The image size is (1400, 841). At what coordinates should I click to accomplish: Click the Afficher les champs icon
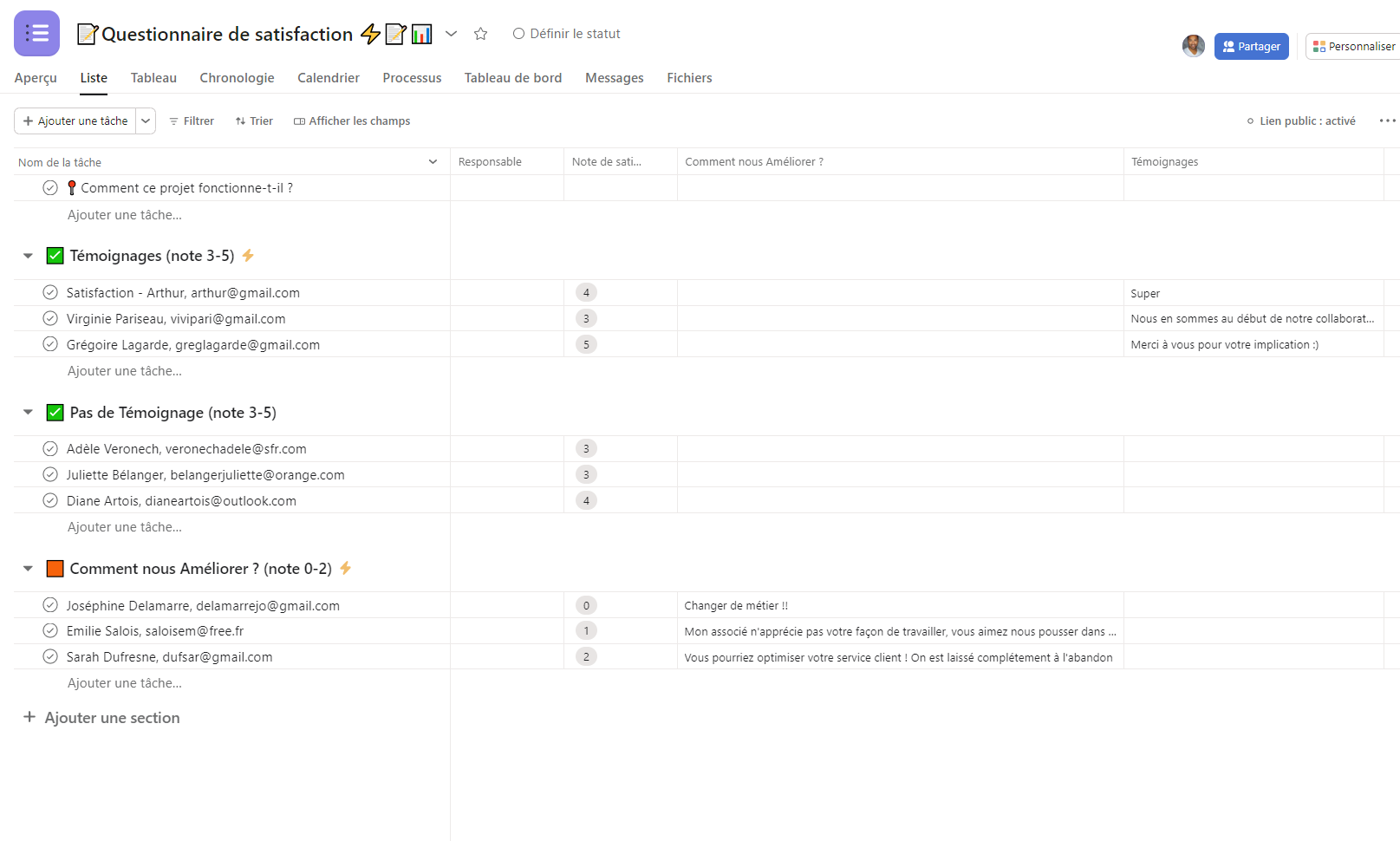[299, 121]
